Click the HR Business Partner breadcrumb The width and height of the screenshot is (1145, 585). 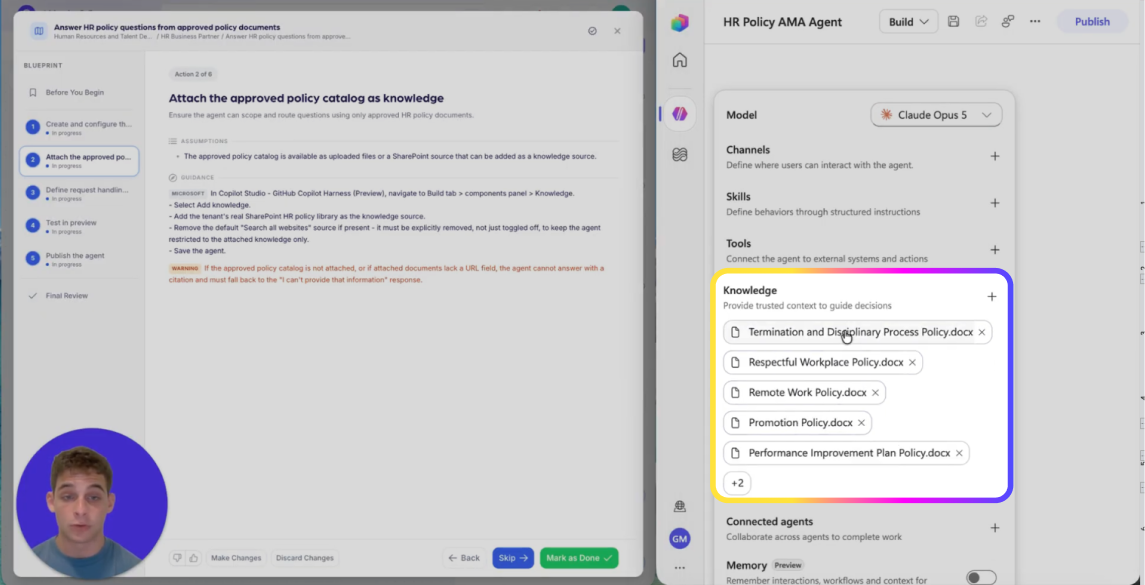point(190,36)
